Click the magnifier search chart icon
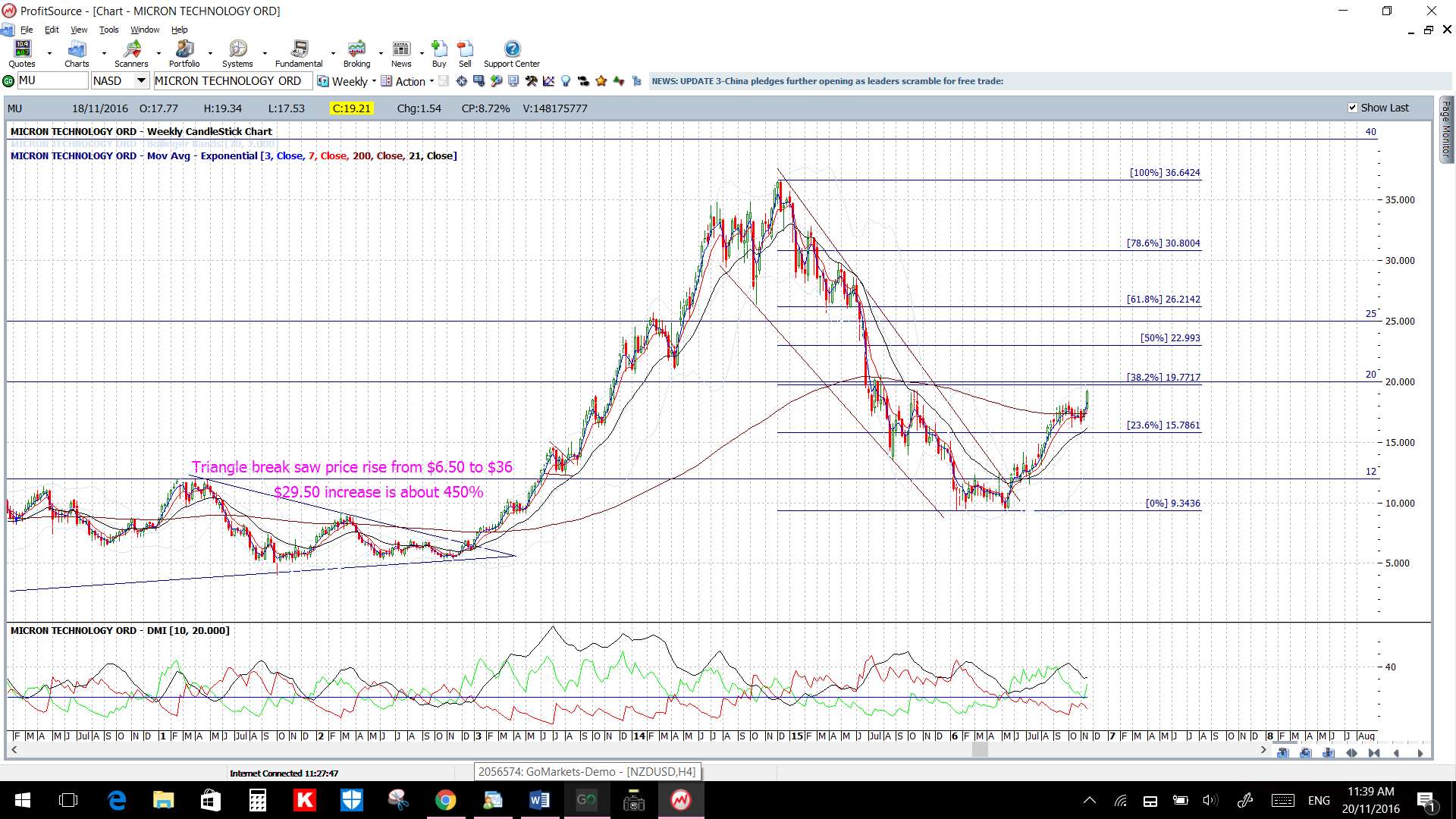 click(x=496, y=81)
